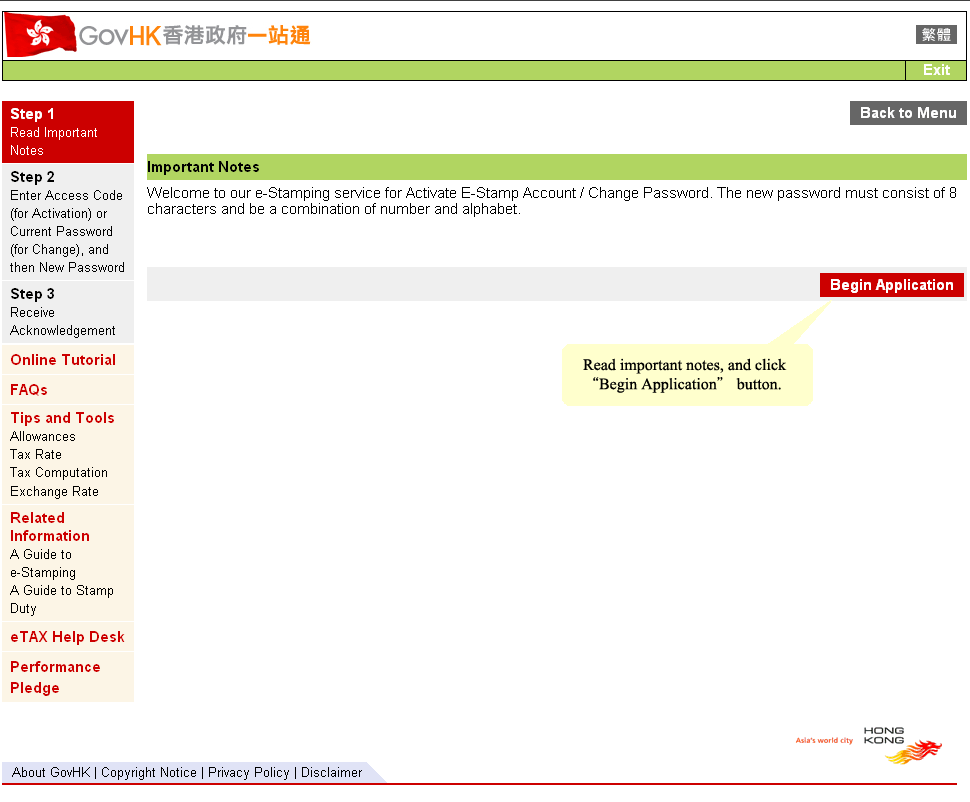This screenshot has width=970, height=802.
Task: Click the 繁體 language button
Action: coord(936,33)
